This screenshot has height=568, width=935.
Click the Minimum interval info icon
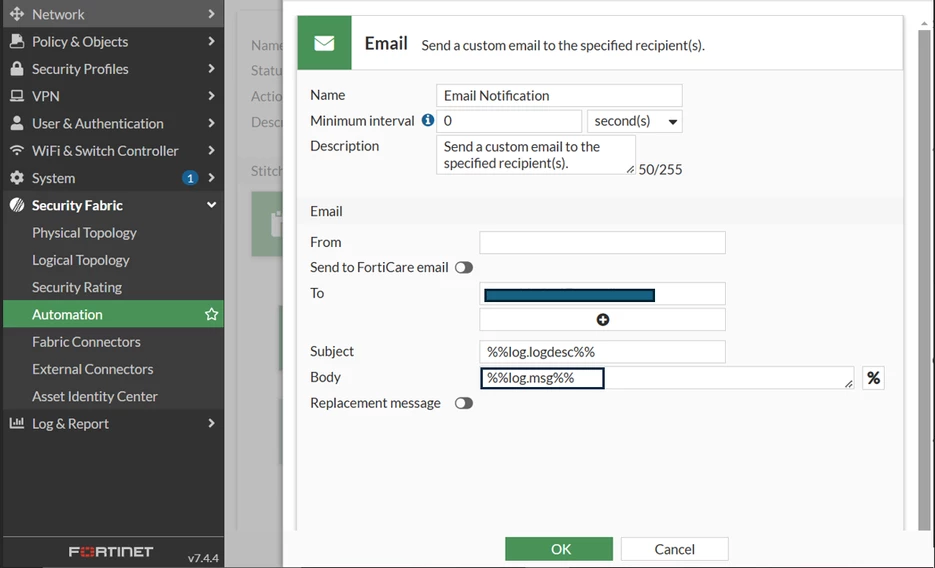click(x=428, y=120)
